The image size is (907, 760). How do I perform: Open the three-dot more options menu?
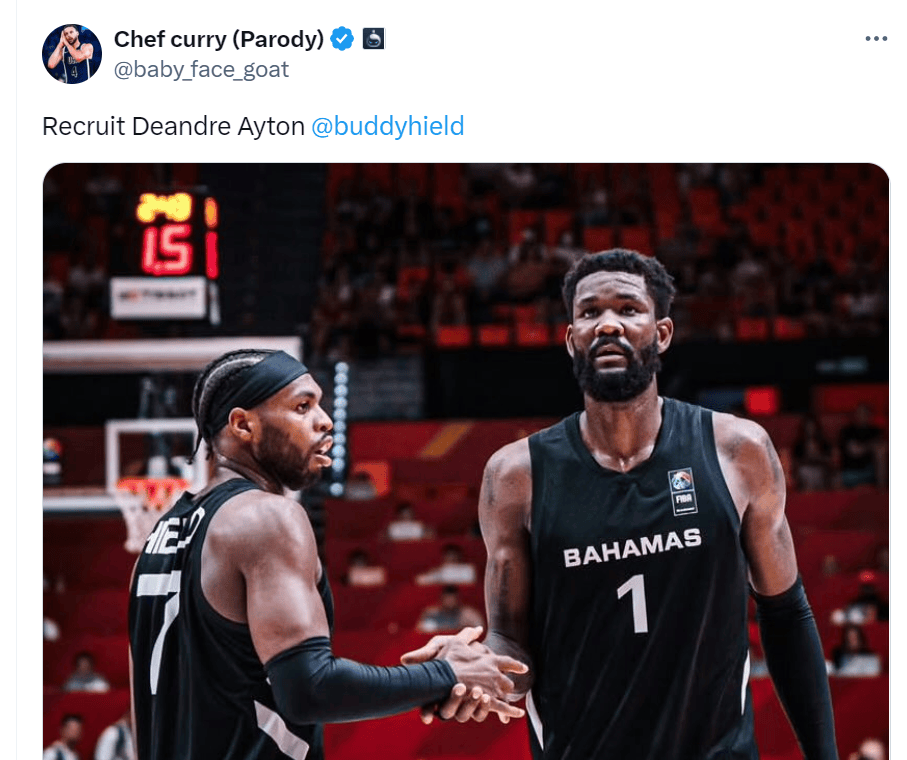(x=876, y=39)
